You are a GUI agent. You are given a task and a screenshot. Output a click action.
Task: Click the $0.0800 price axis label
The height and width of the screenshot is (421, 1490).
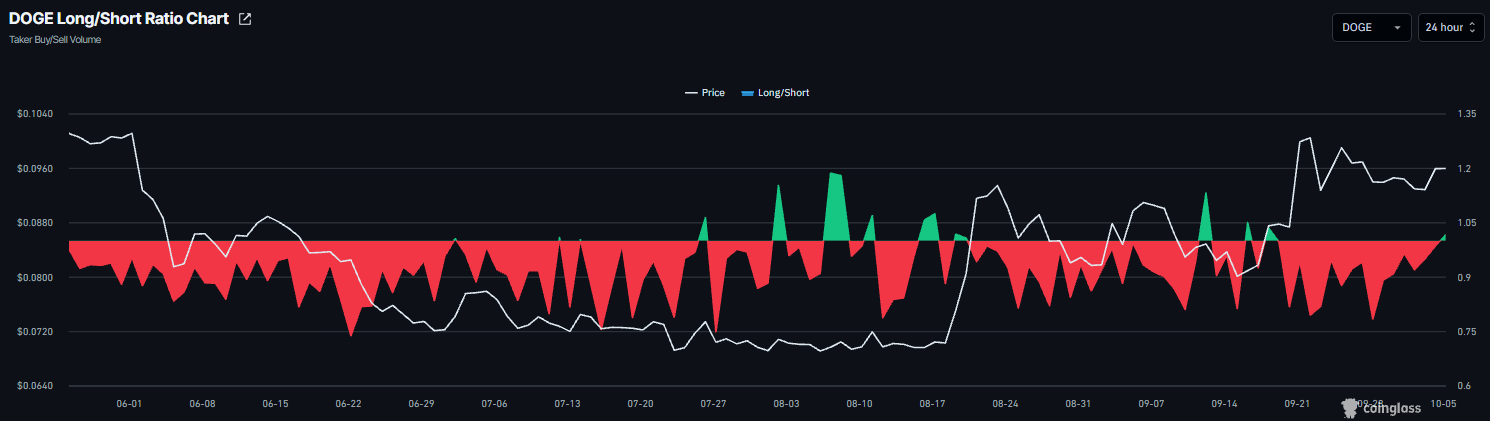pyautogui.click(x=34, y=278)
